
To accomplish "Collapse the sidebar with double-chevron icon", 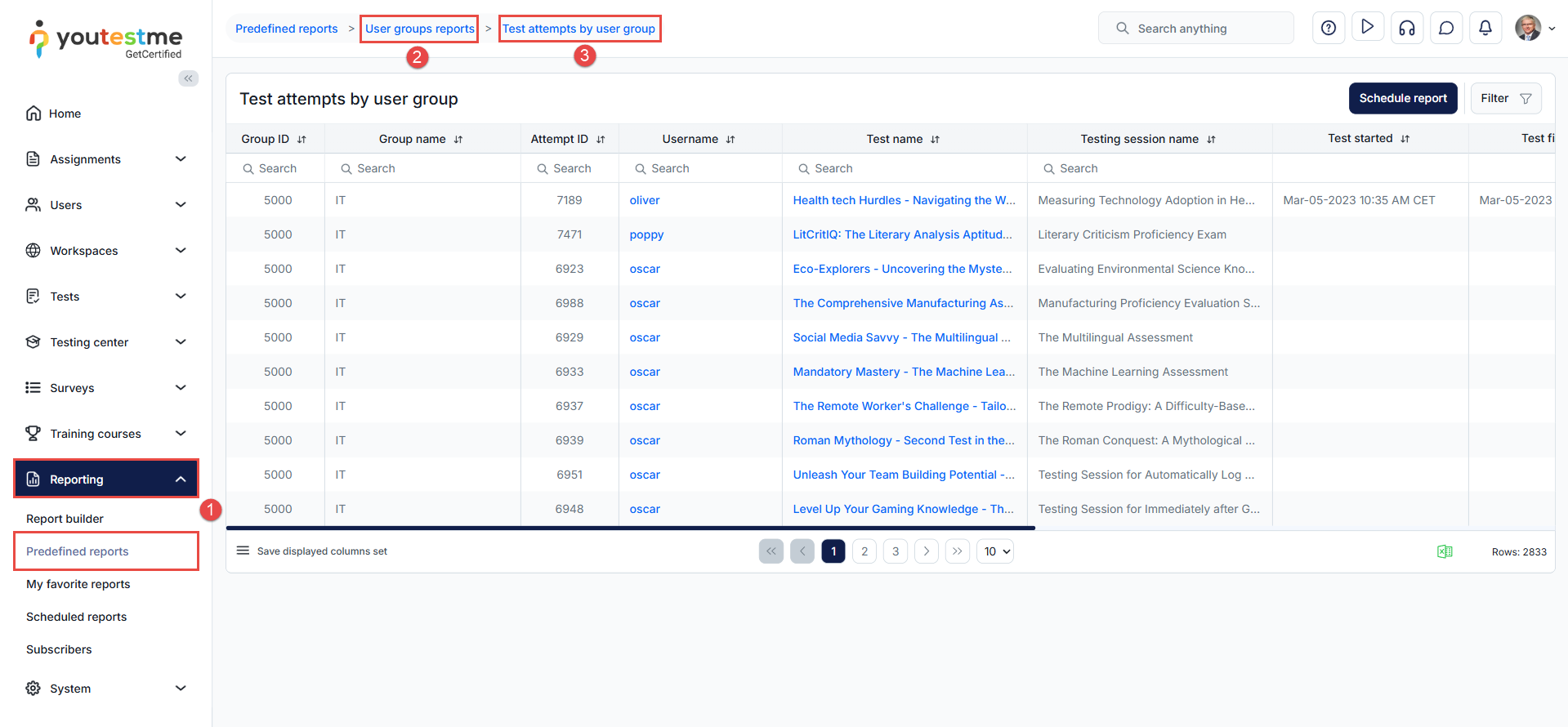I will click(x=189, y=78).
